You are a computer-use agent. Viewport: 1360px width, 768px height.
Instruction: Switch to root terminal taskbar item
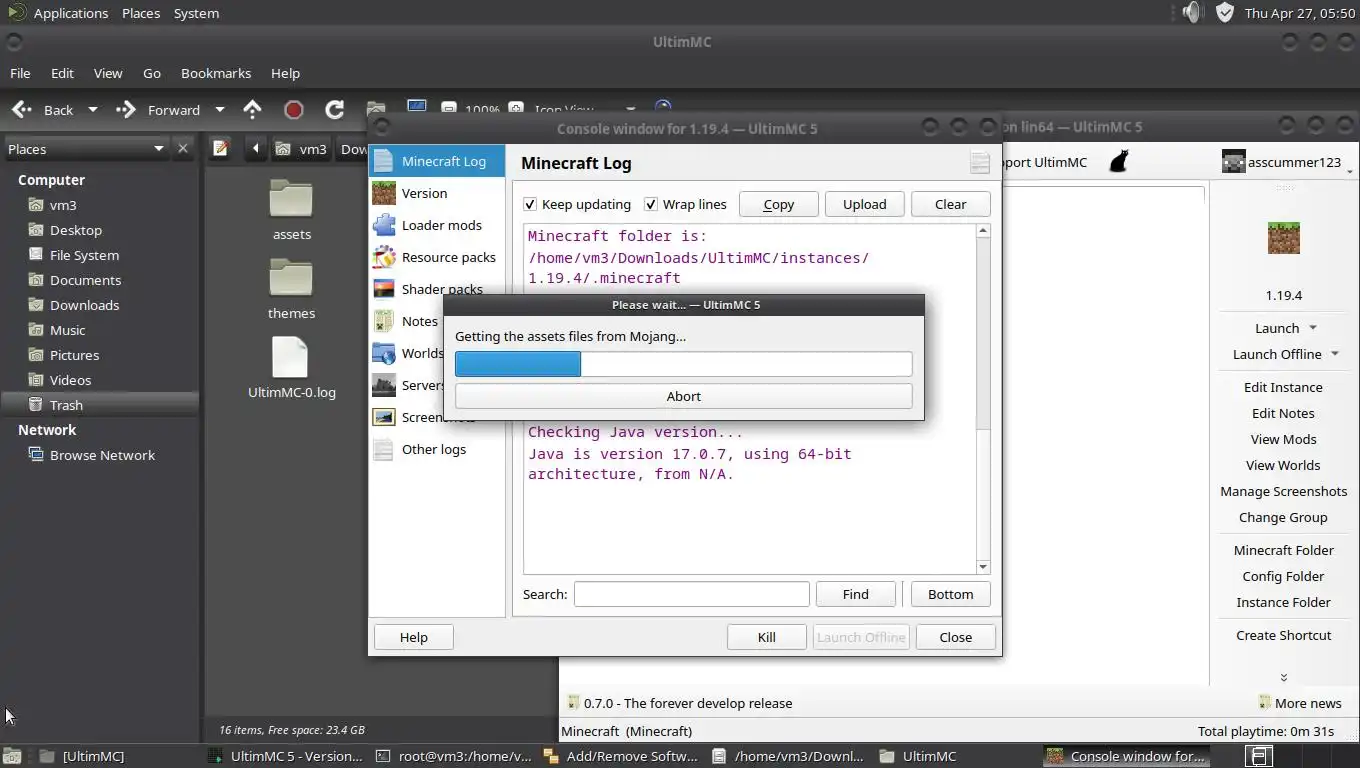(455, 756)
